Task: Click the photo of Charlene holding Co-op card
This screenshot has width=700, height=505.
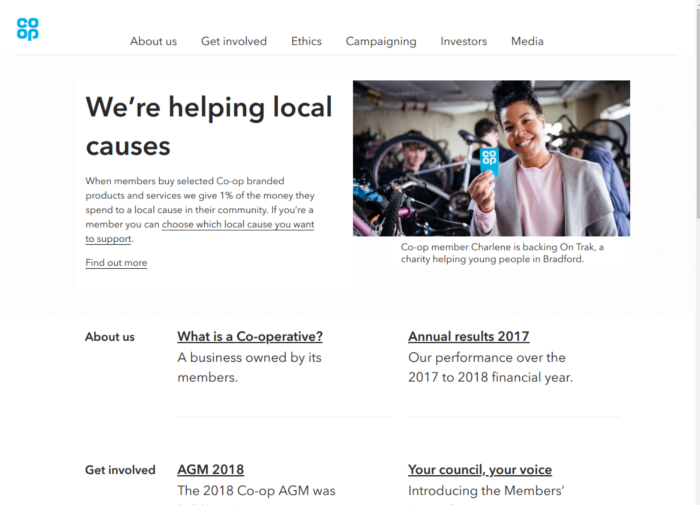Action: tap(491, 158)
